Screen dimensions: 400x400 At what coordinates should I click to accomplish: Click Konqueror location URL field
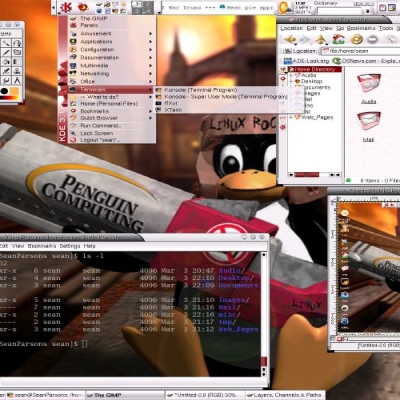point(361,51)
